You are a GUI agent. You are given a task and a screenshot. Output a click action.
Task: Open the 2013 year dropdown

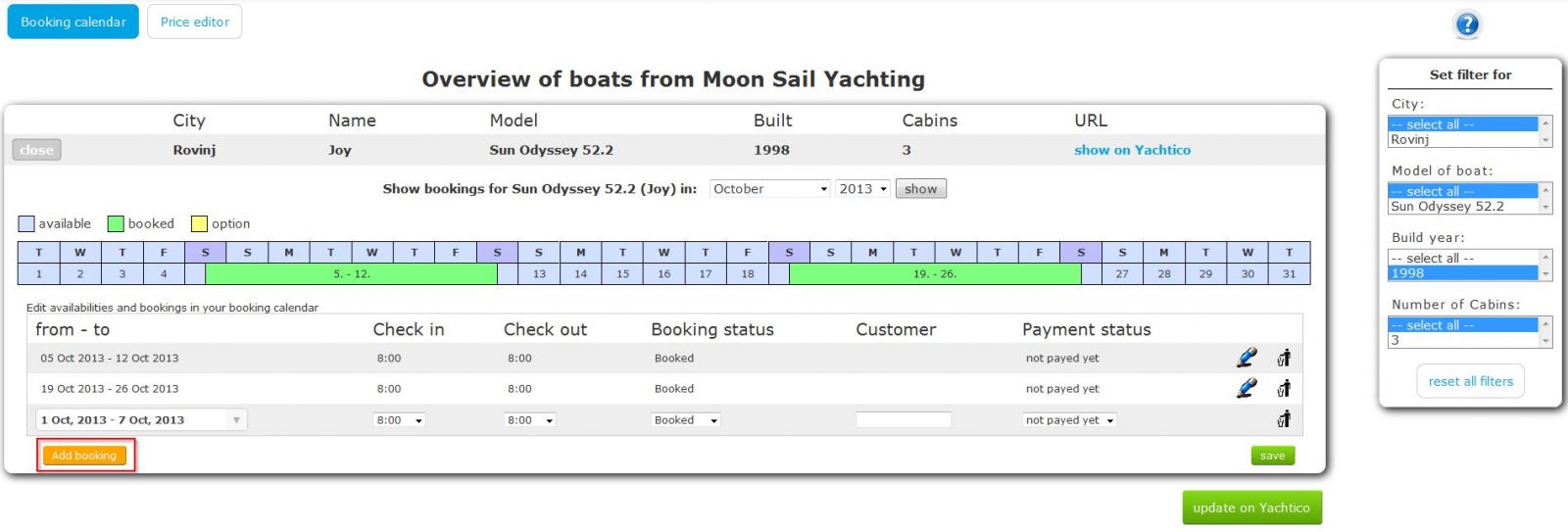(862, 189)
